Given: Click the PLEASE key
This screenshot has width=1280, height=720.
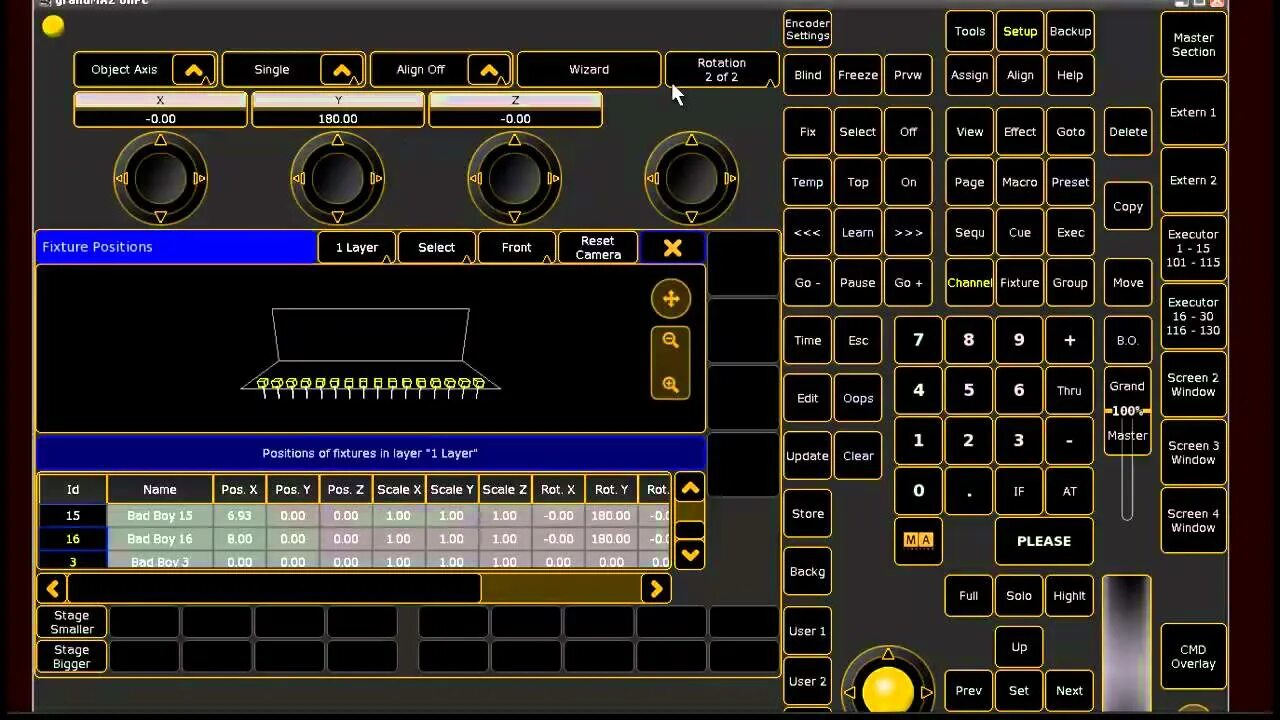Looking at the screenshot, I should pos(1044,541).
